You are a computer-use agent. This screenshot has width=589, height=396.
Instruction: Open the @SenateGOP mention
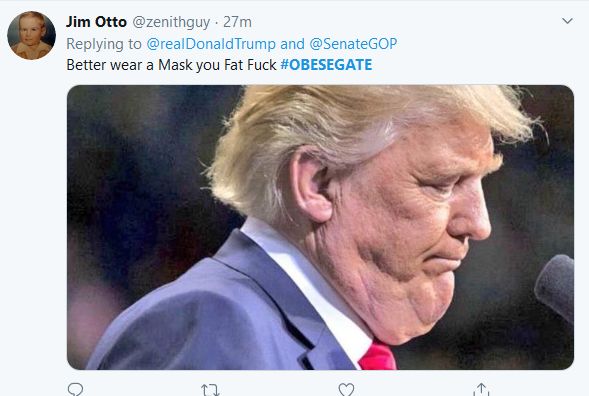(353, 44)
